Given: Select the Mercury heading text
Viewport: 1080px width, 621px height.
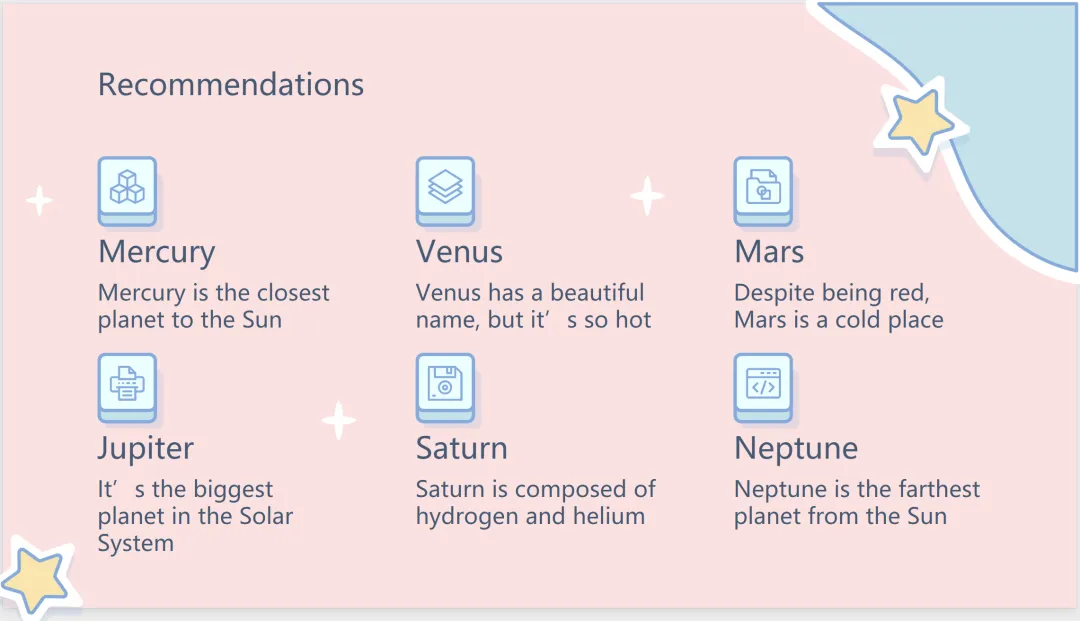Looking at the screenshot, I should [x=157, y=252].
